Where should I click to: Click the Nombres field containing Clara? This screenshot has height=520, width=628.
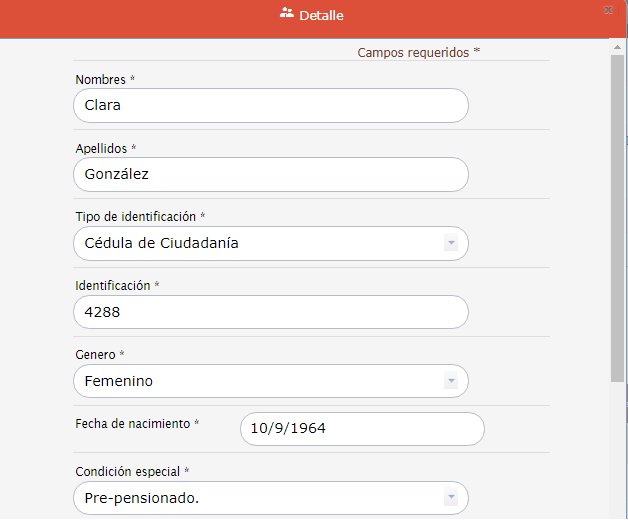click(x=270, y=106)
